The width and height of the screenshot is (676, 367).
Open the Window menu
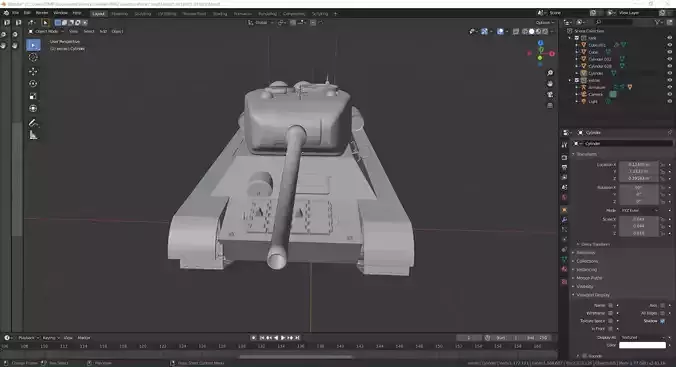[x=60, y=13]
